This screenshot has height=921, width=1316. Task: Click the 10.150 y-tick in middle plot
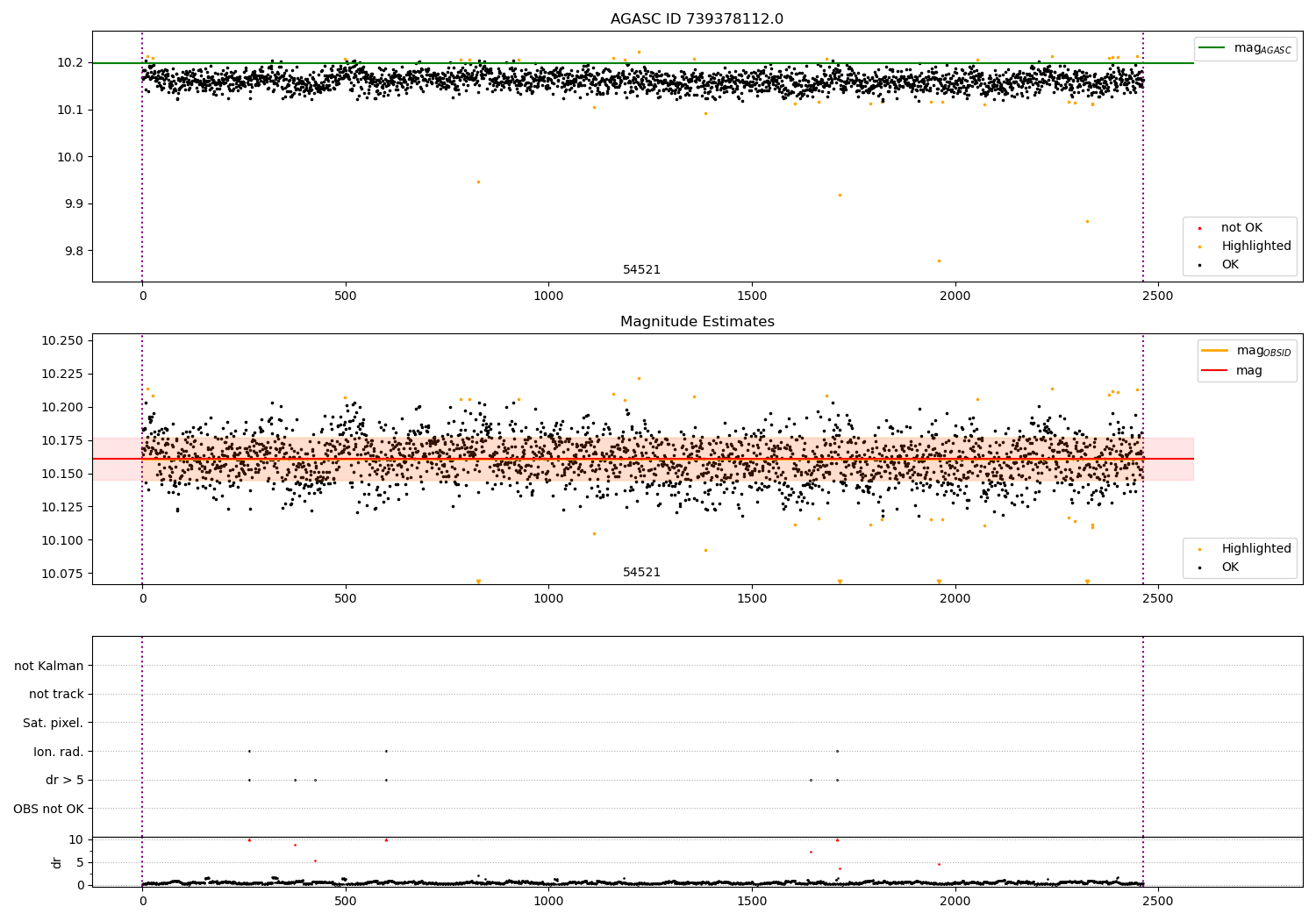pyautogui.click(x=62, y=475)
